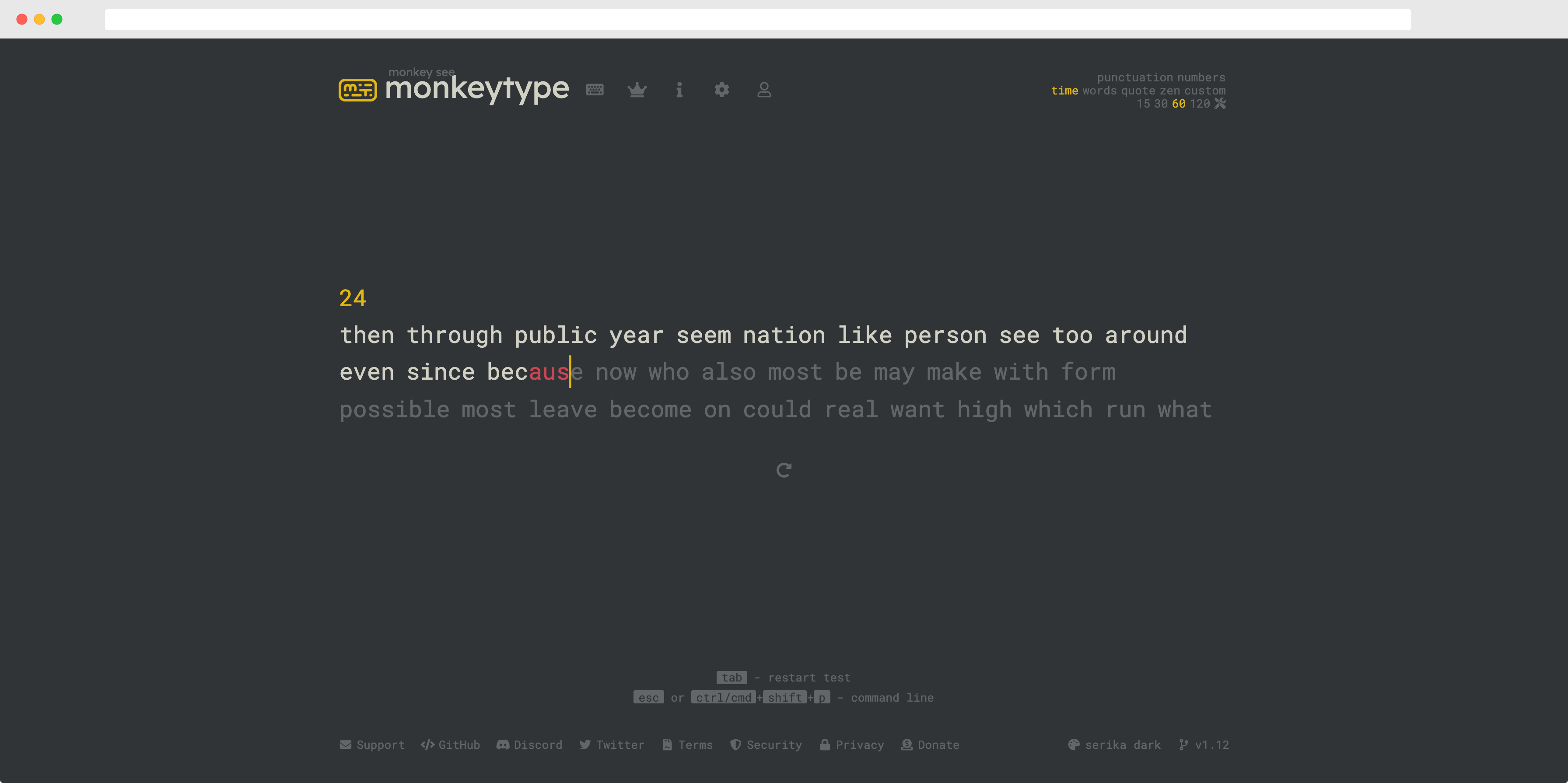Change the serika dark theme
The image size is (1568, 783).
click(x=1114, y=745)
